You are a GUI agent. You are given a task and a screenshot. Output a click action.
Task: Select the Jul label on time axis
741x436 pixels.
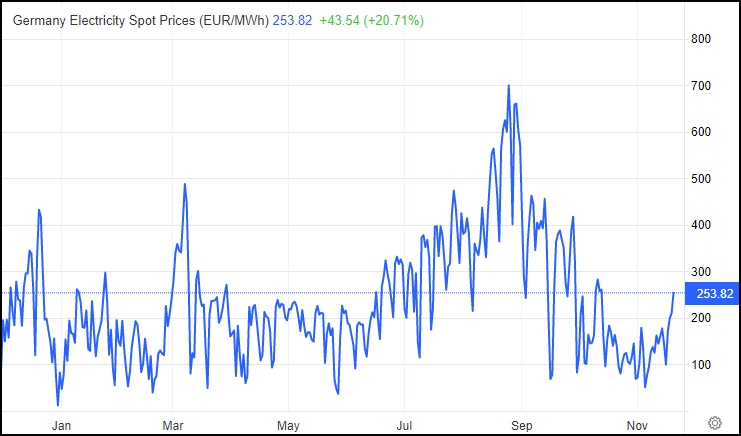(x=404, y=426)
